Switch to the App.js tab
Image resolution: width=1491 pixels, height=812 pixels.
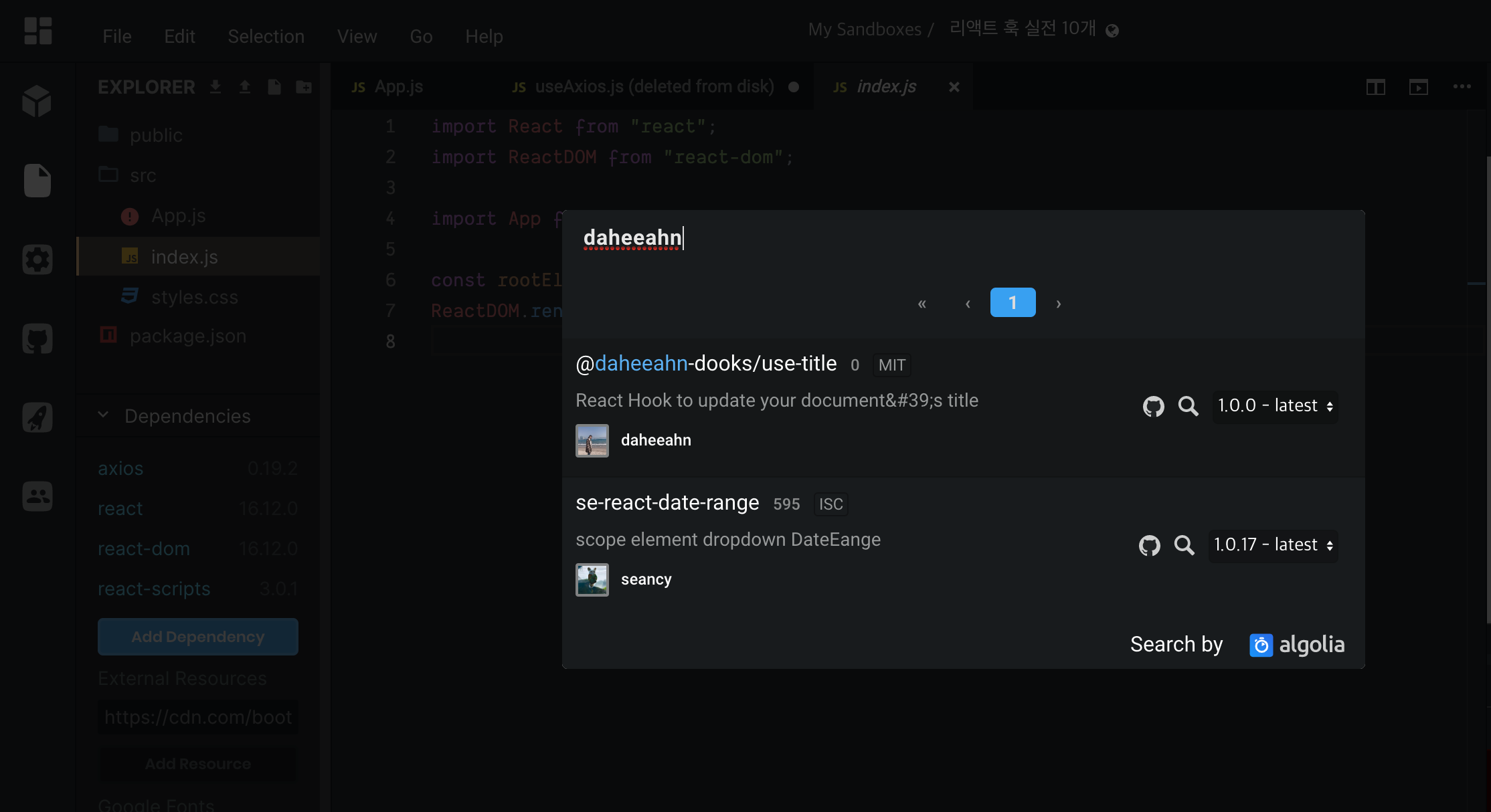click(398, 87)
